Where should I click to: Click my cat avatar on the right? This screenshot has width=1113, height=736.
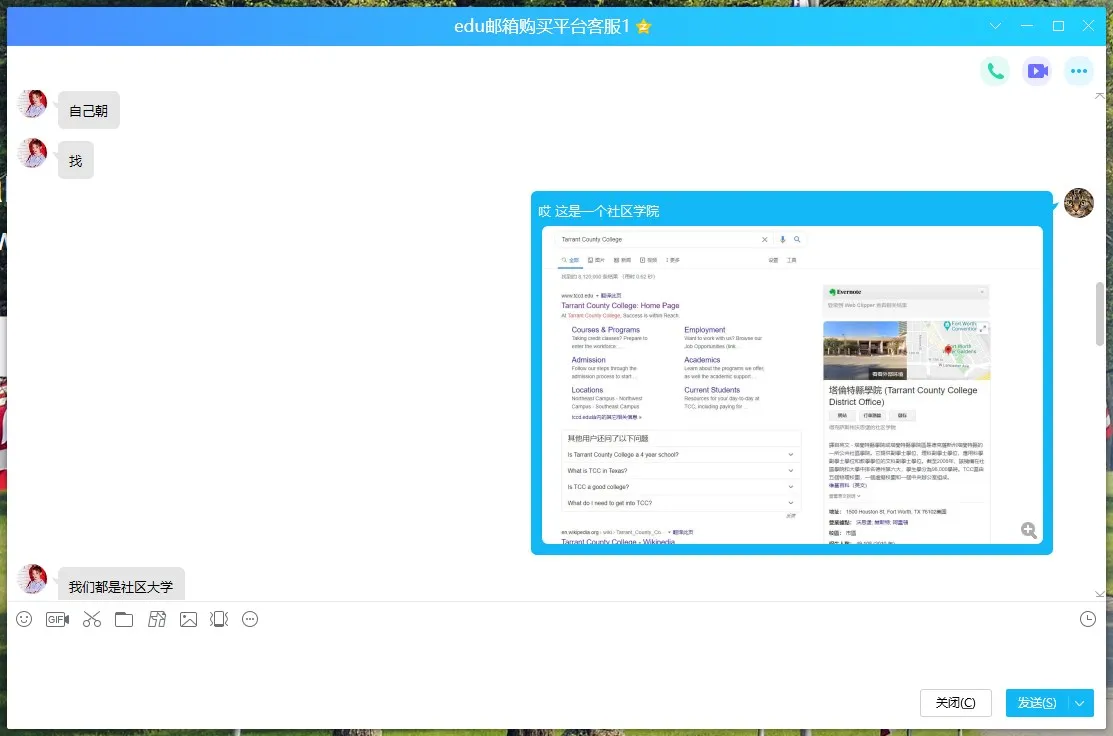[1078, 203]
